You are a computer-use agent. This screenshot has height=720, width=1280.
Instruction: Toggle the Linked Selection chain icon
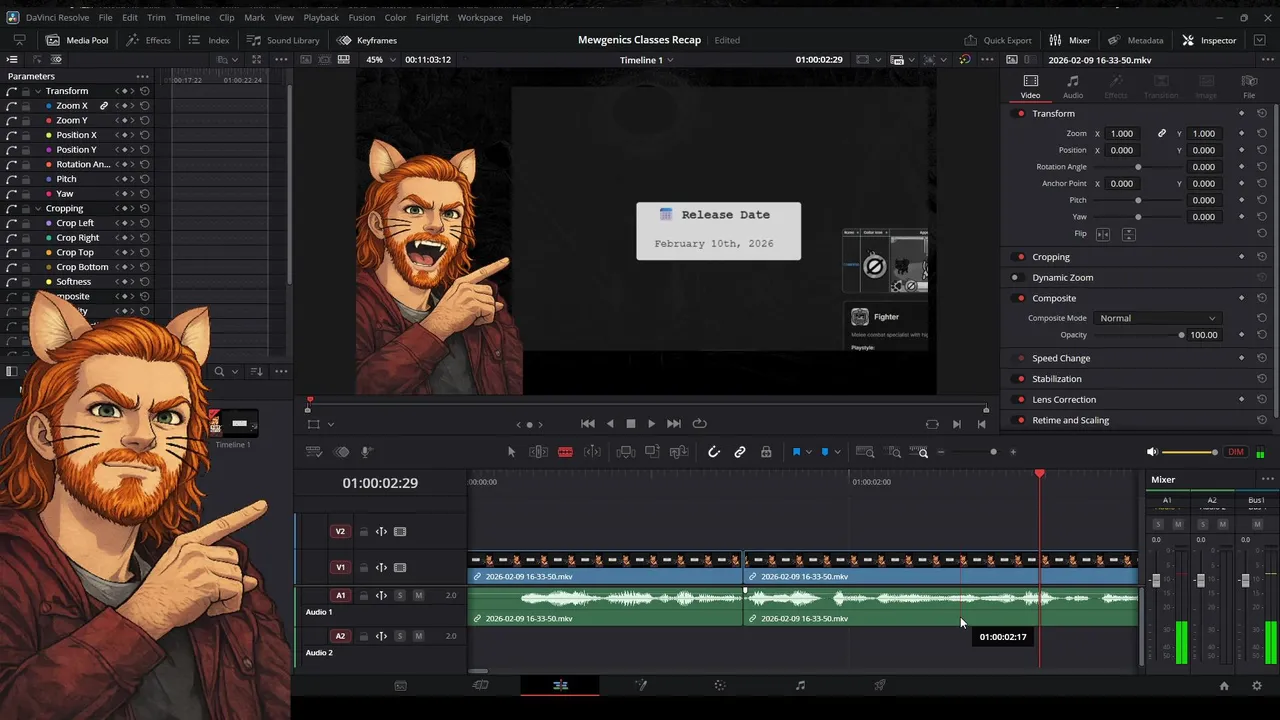[x=740, y=452]
